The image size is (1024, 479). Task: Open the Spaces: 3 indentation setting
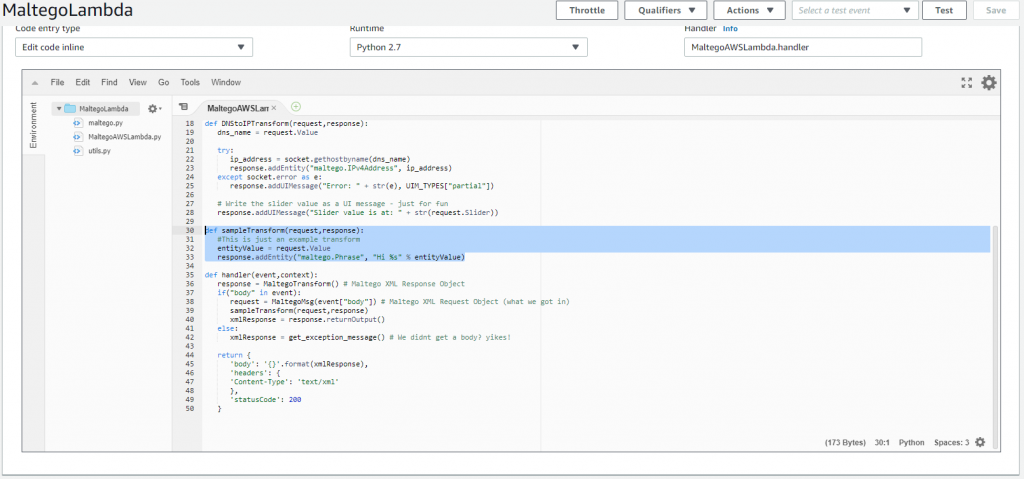952,442
